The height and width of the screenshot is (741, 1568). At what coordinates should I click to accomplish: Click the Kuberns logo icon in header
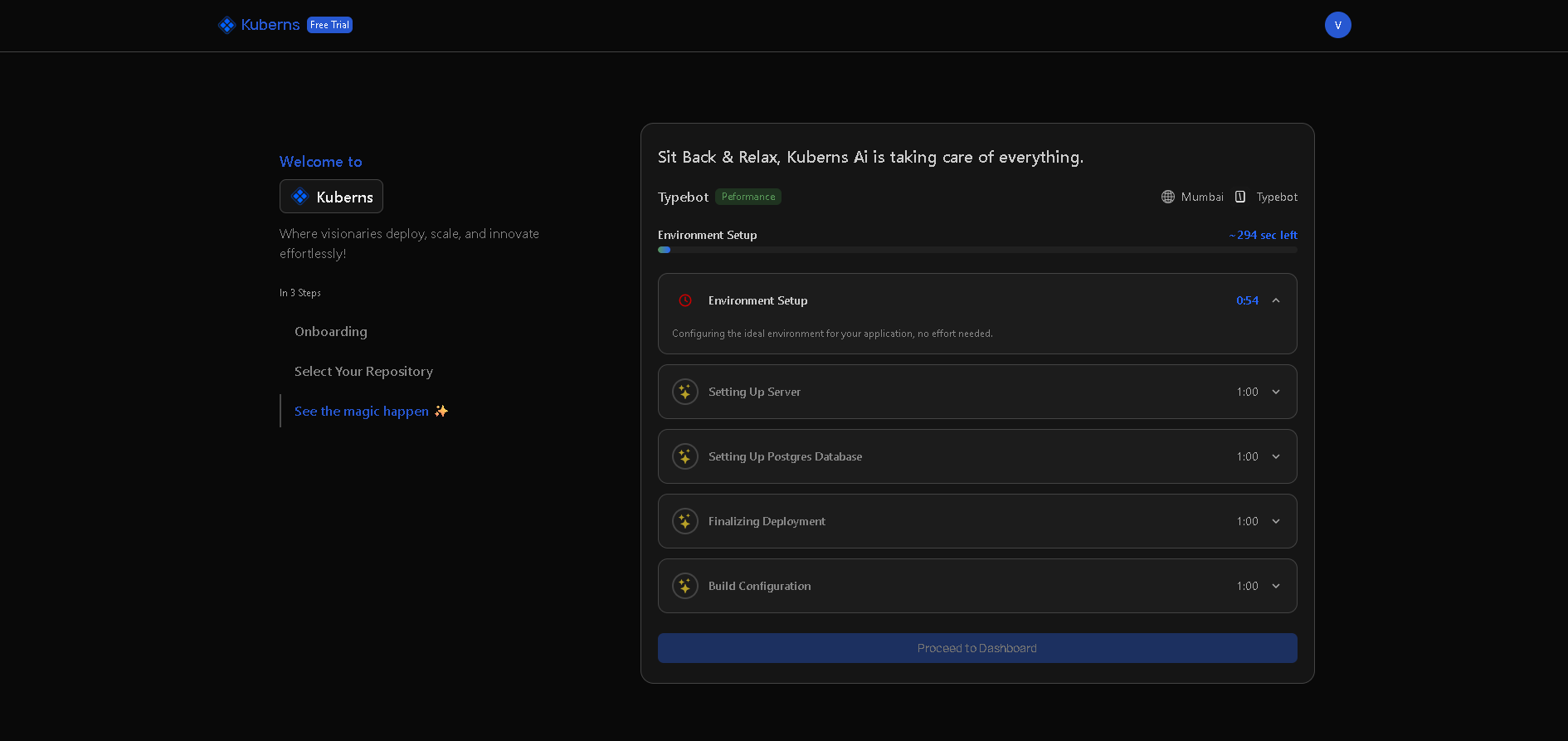(226, 25)
